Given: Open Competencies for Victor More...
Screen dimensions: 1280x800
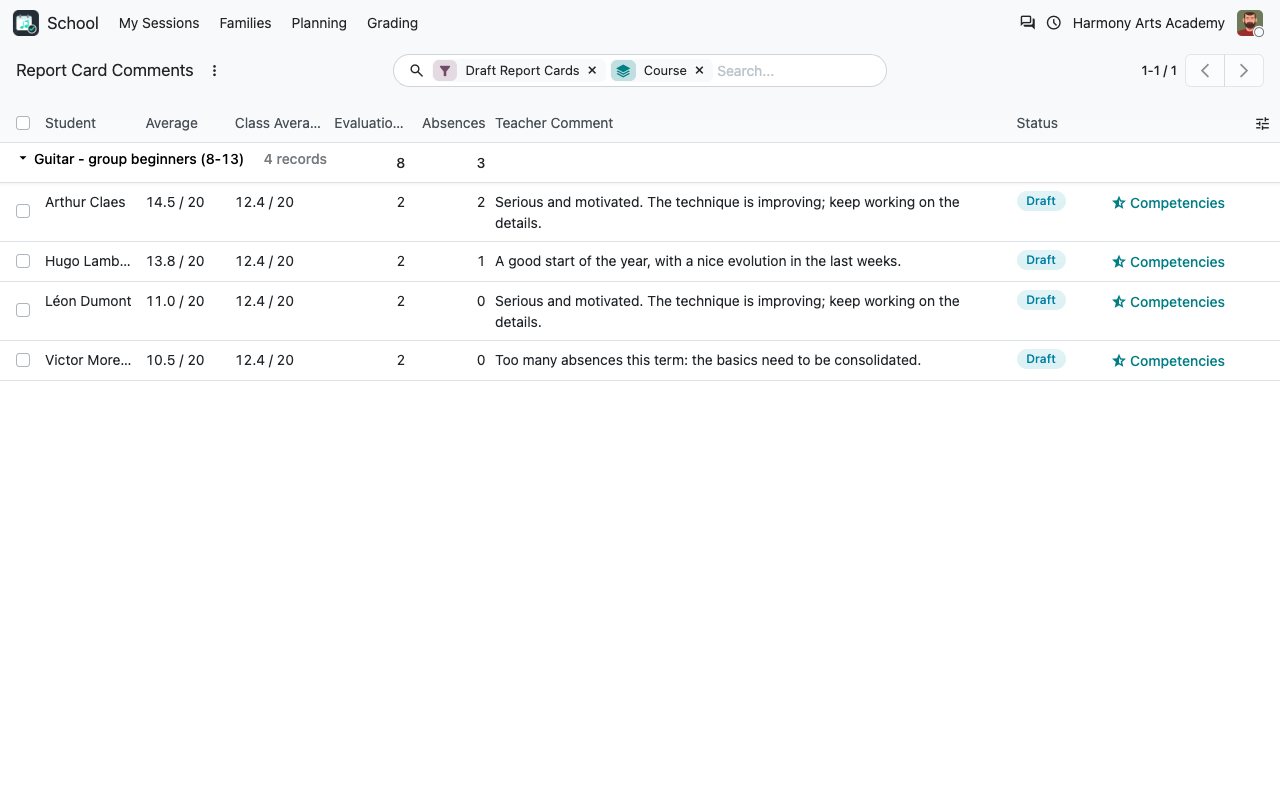Looking at the screenshot, I should [1168, 361].
